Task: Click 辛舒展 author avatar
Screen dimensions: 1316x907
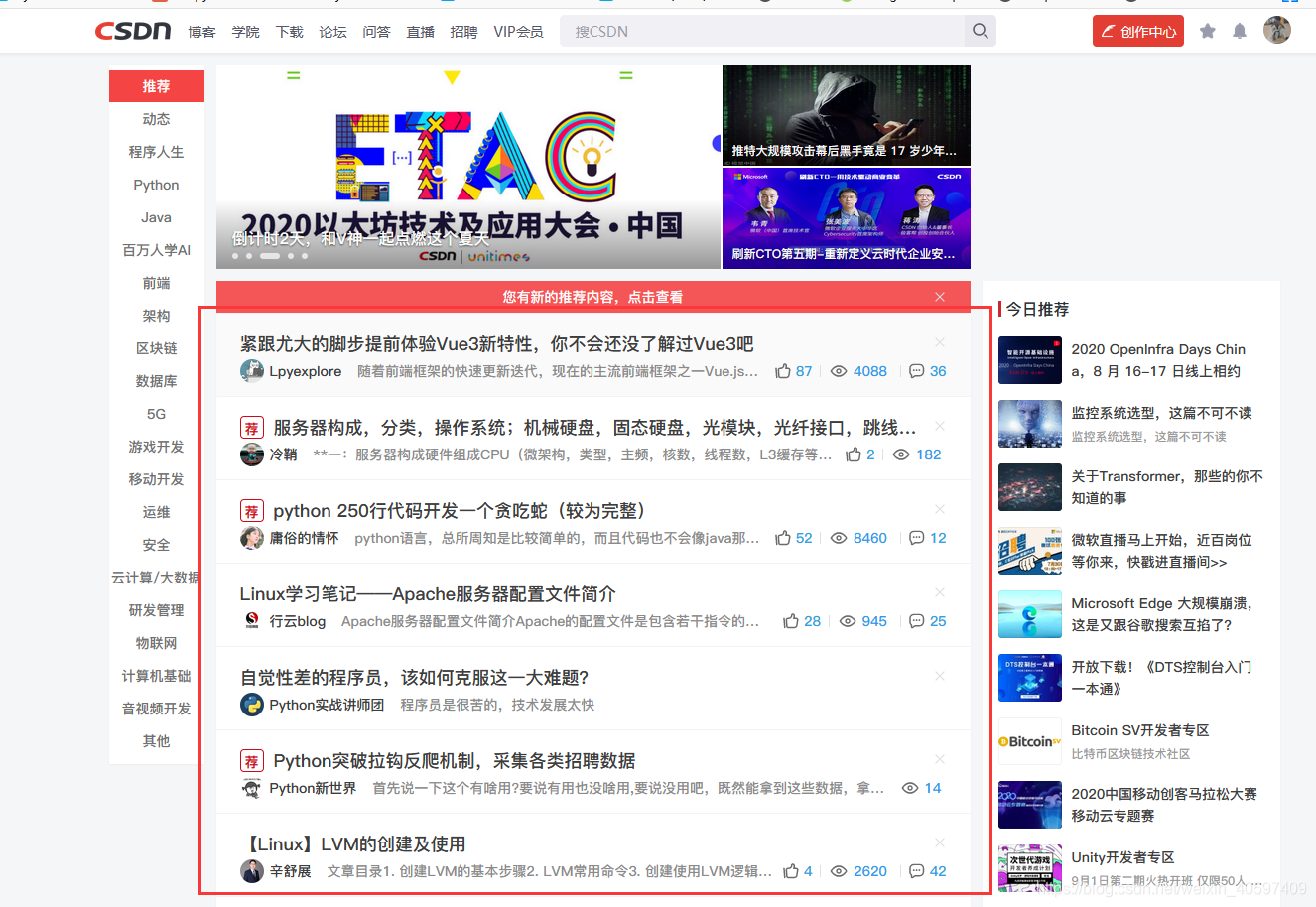Action: 252,871
